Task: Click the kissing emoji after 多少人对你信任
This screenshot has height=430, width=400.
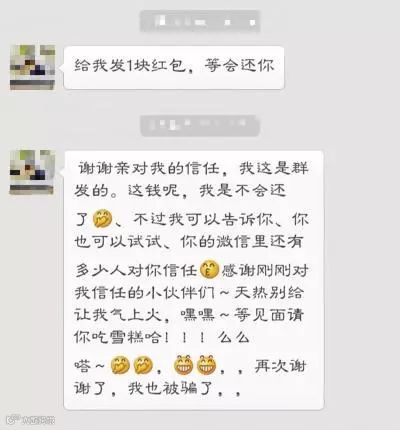Action: tap(209, 270)
